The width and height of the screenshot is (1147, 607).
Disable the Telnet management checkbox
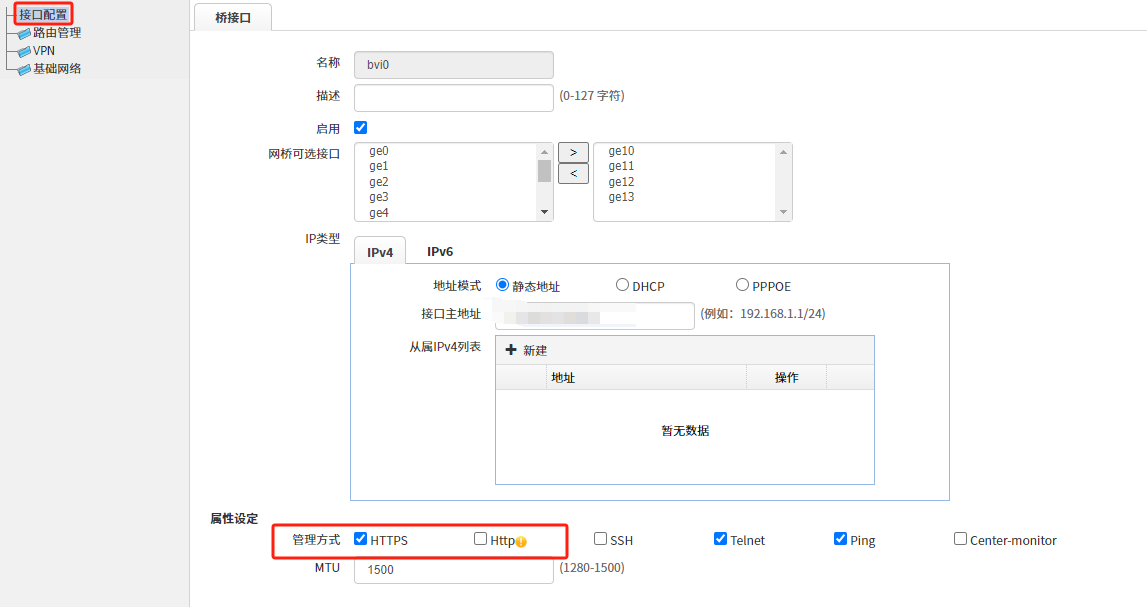721,539
